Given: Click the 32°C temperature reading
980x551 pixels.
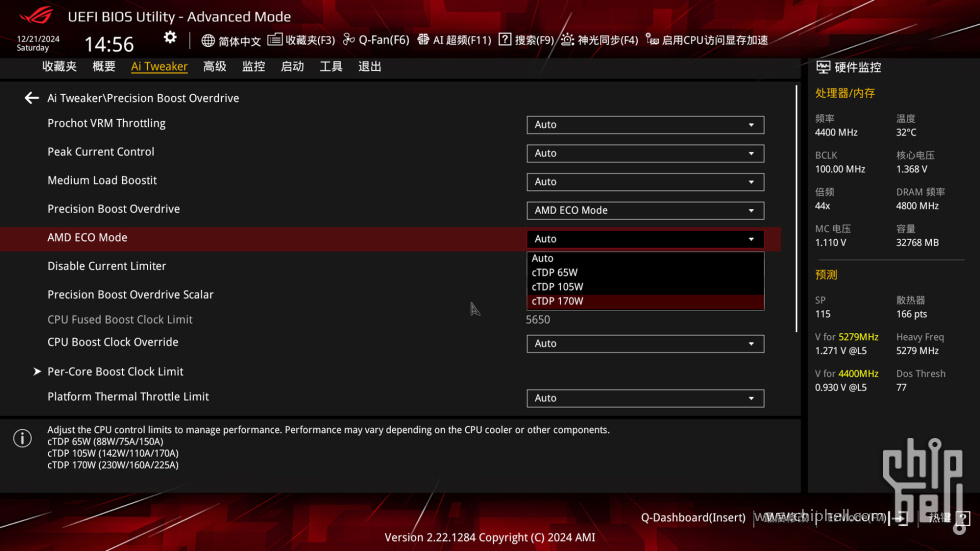Looking at the screenshot, I should (906, 132).
